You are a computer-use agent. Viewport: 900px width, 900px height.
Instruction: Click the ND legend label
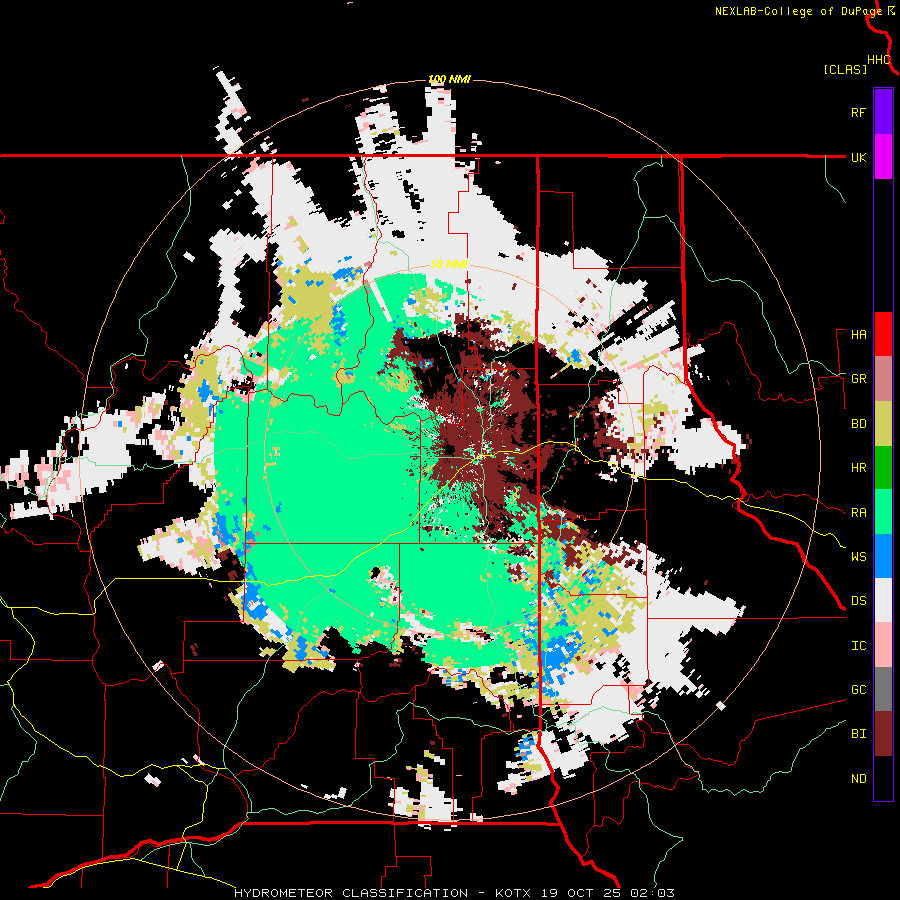click(x=858, y=779)
